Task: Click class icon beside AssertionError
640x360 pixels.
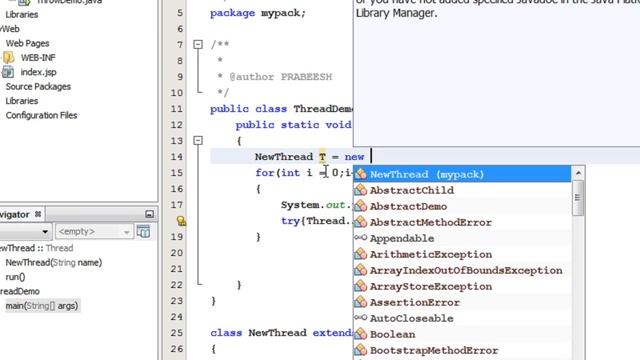Action: pyautogui.click(x=361, y=302)
